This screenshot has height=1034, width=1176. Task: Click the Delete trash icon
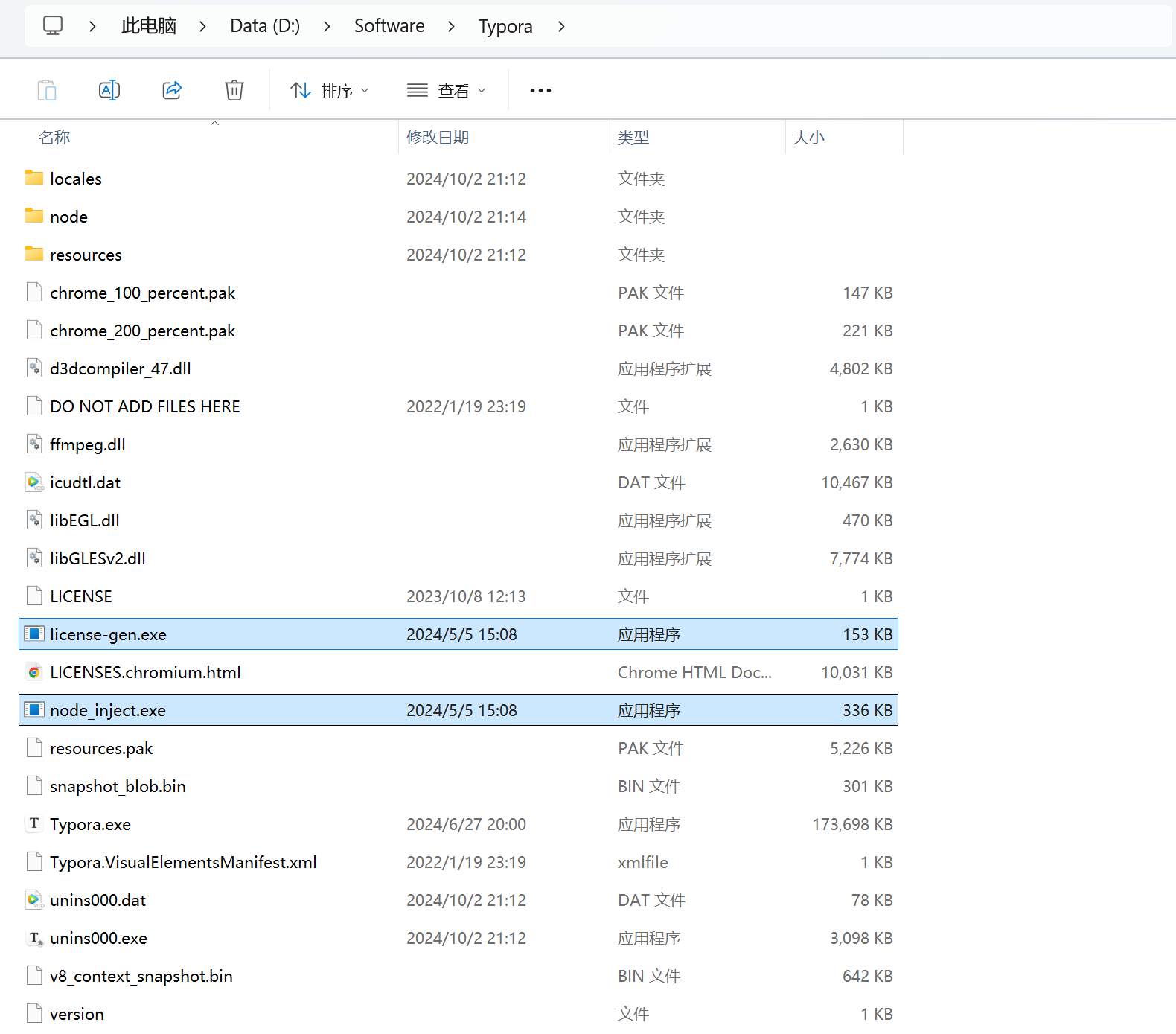pyautogui.click(x=234, y=90)
